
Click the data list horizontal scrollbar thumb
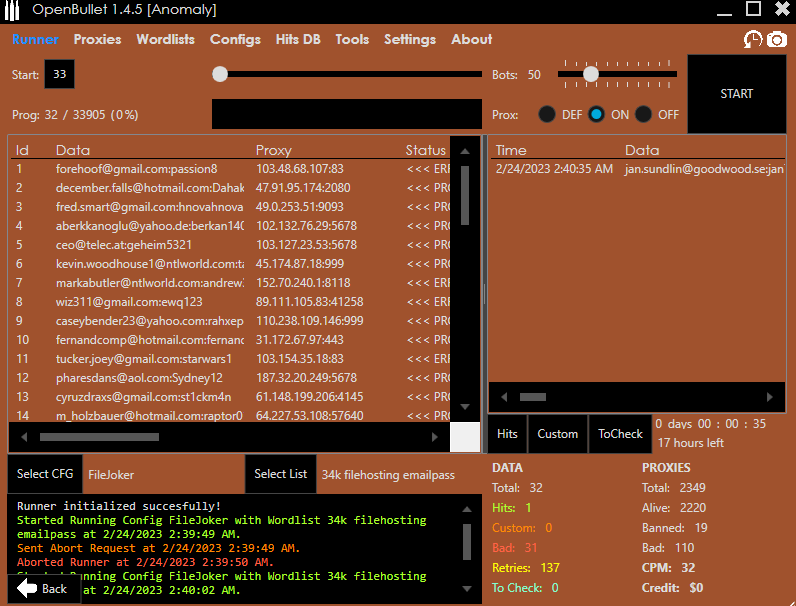pyautogui.click(x=100, y=437)
